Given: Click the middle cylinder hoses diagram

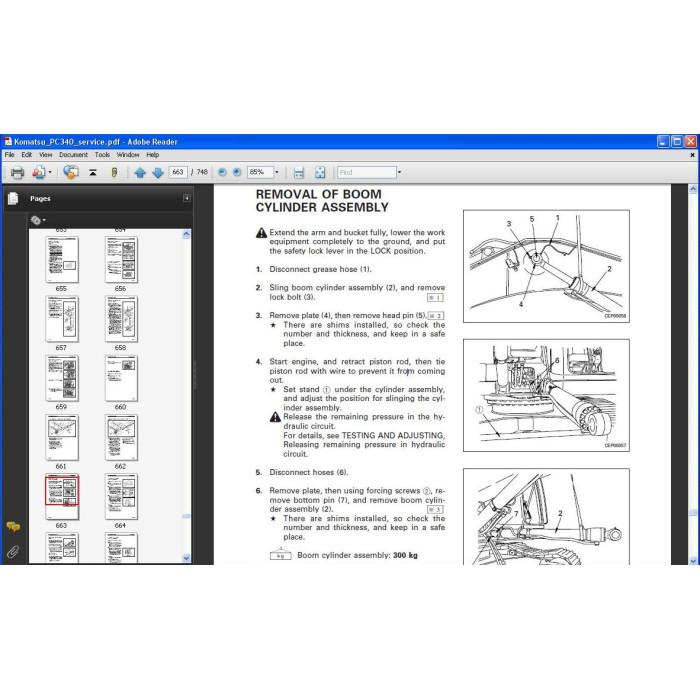Looking at the screenshot, I should click(x=546, y=395).
